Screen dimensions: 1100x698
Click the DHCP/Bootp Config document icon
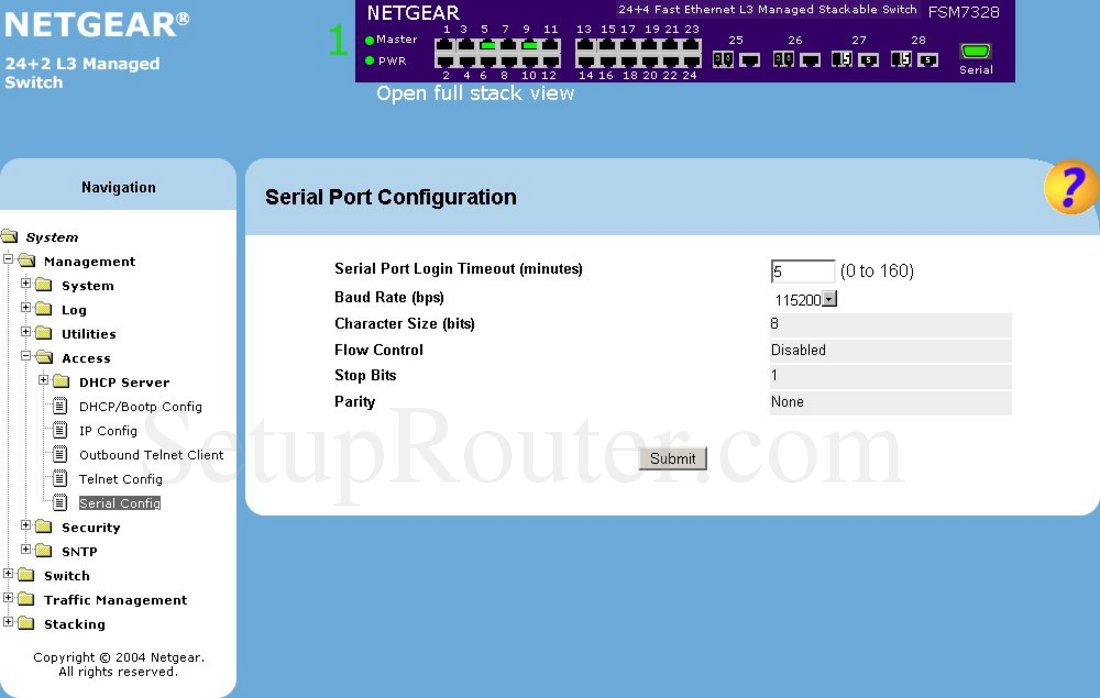point(60,407)
